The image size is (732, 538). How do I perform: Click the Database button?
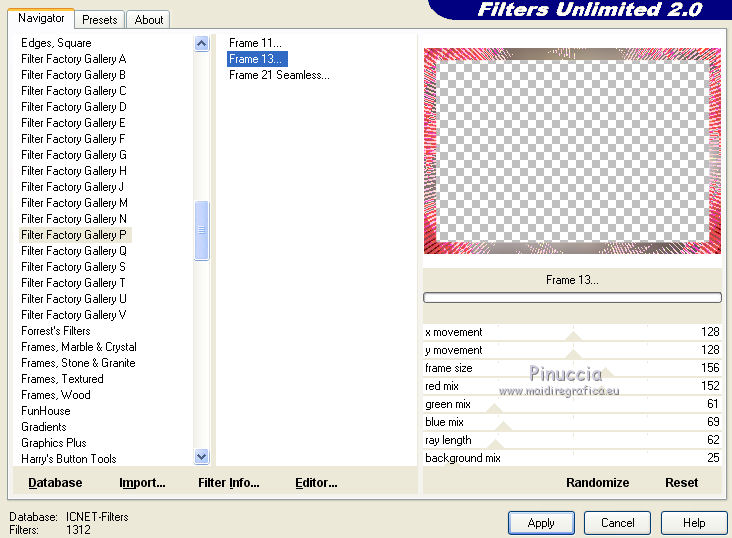[55, 482]
